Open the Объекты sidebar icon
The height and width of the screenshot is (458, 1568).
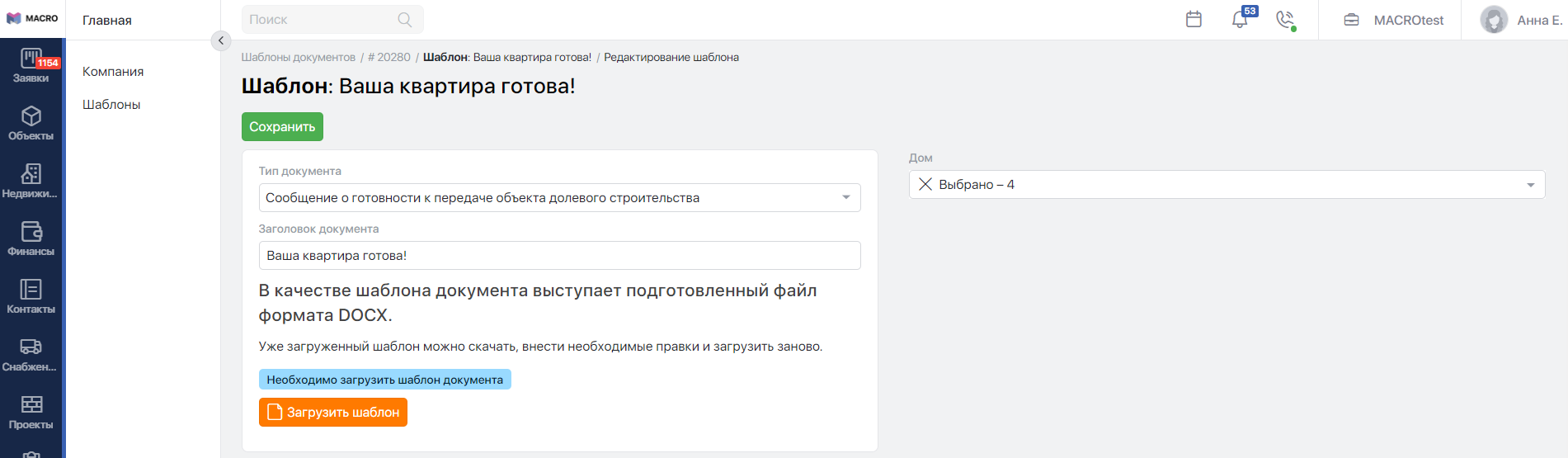coord(31,124)
